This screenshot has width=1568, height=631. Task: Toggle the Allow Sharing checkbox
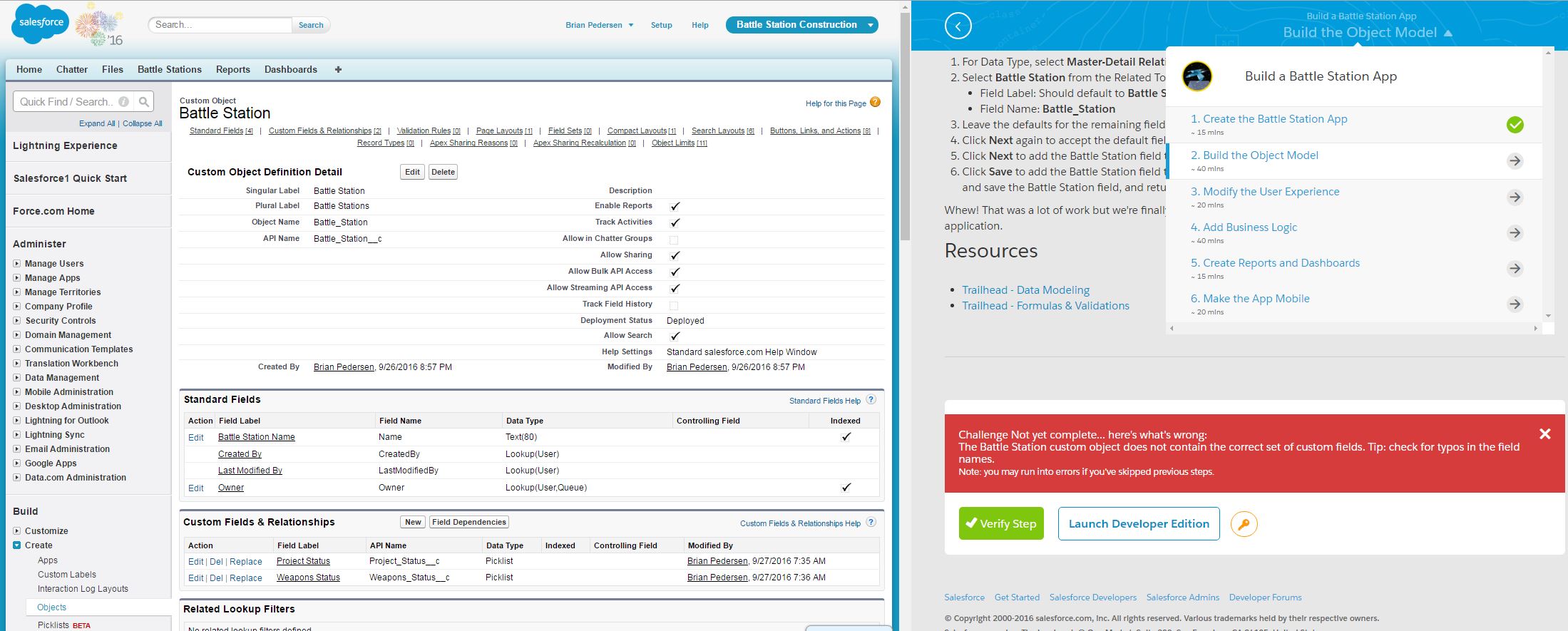675,255
